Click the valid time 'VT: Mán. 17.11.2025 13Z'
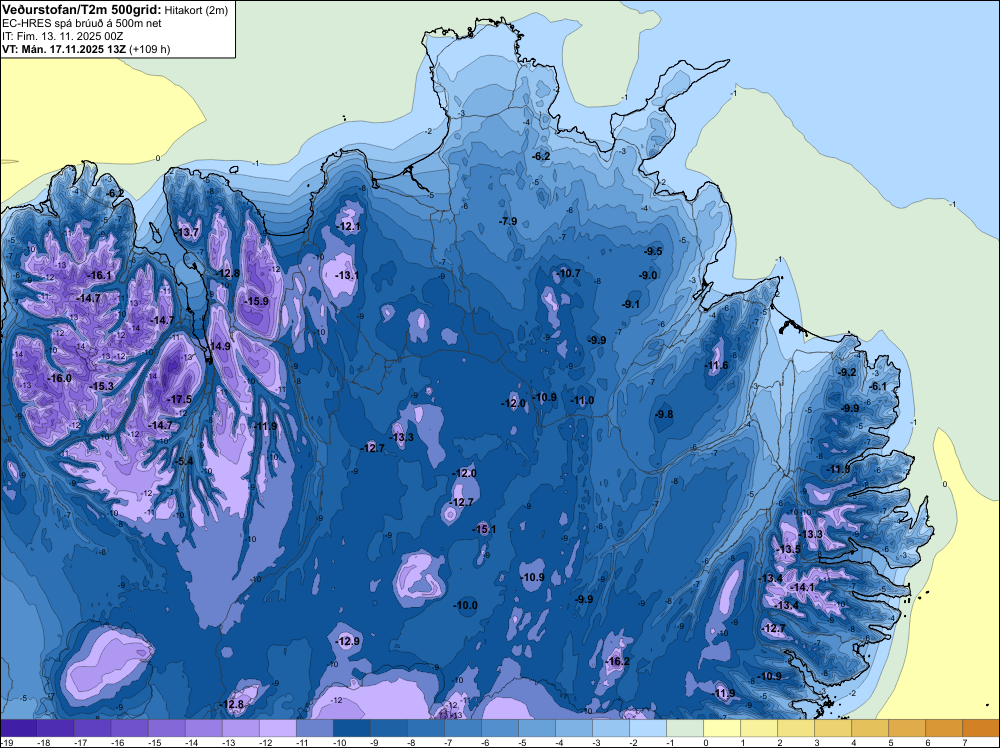 (64, 49)
